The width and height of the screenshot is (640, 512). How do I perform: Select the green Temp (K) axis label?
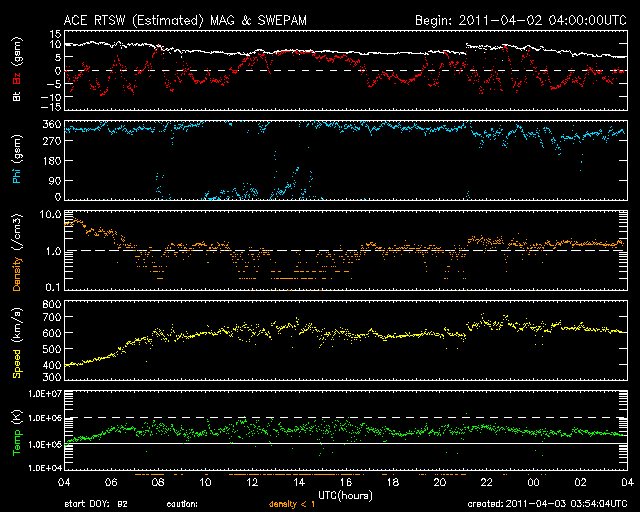(x=17, y=430)
